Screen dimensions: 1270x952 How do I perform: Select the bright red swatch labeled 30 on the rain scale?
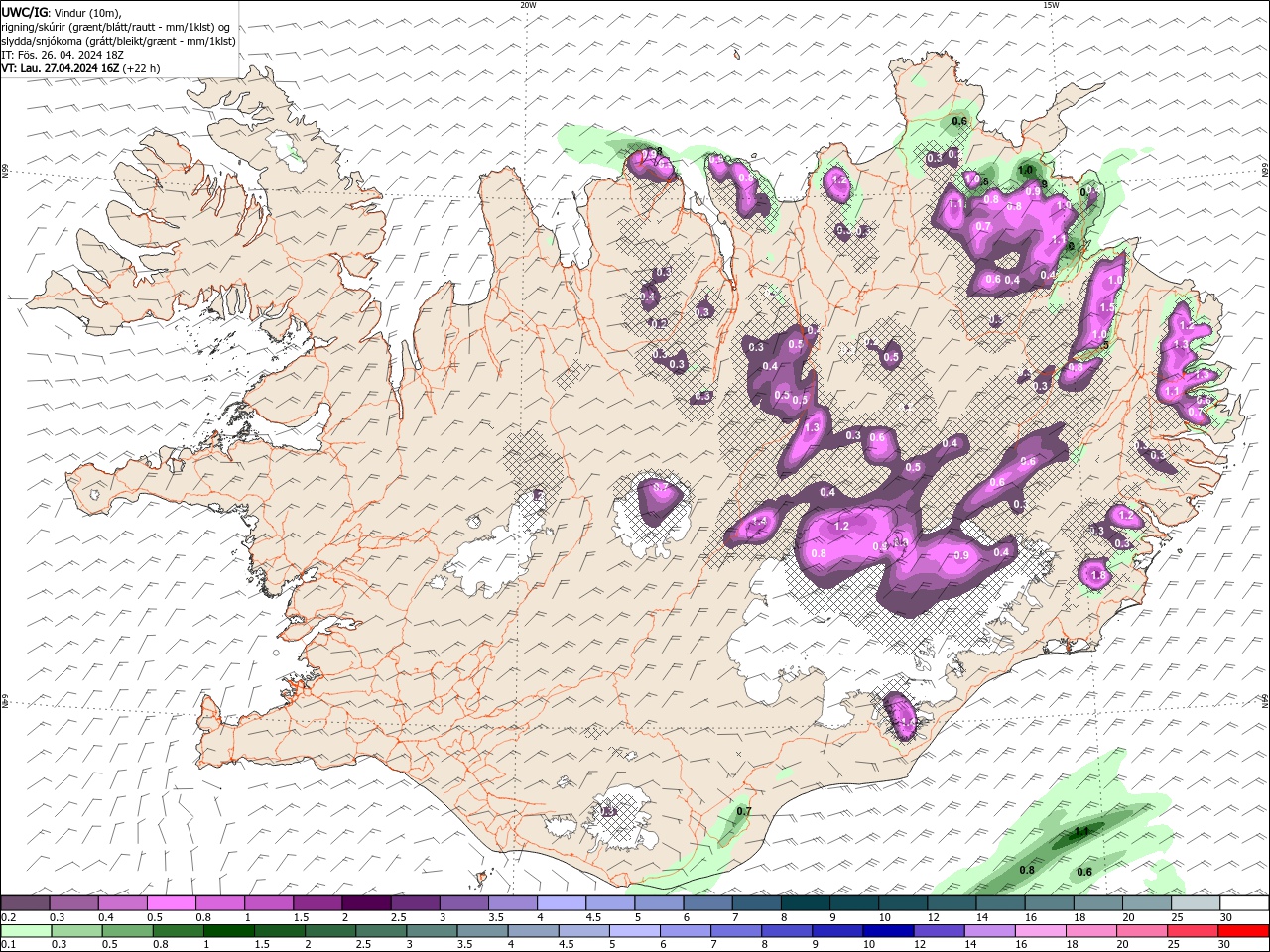pyautogui.click(x=1243, y=931)
